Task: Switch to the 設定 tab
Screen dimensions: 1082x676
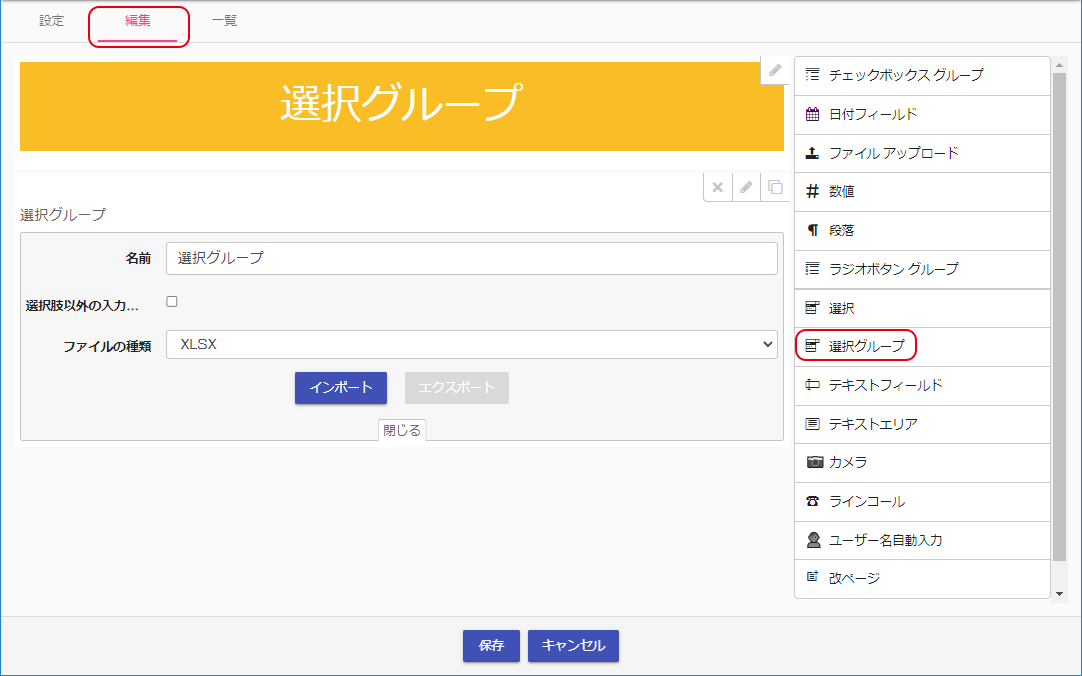Action: click(51, 21)
